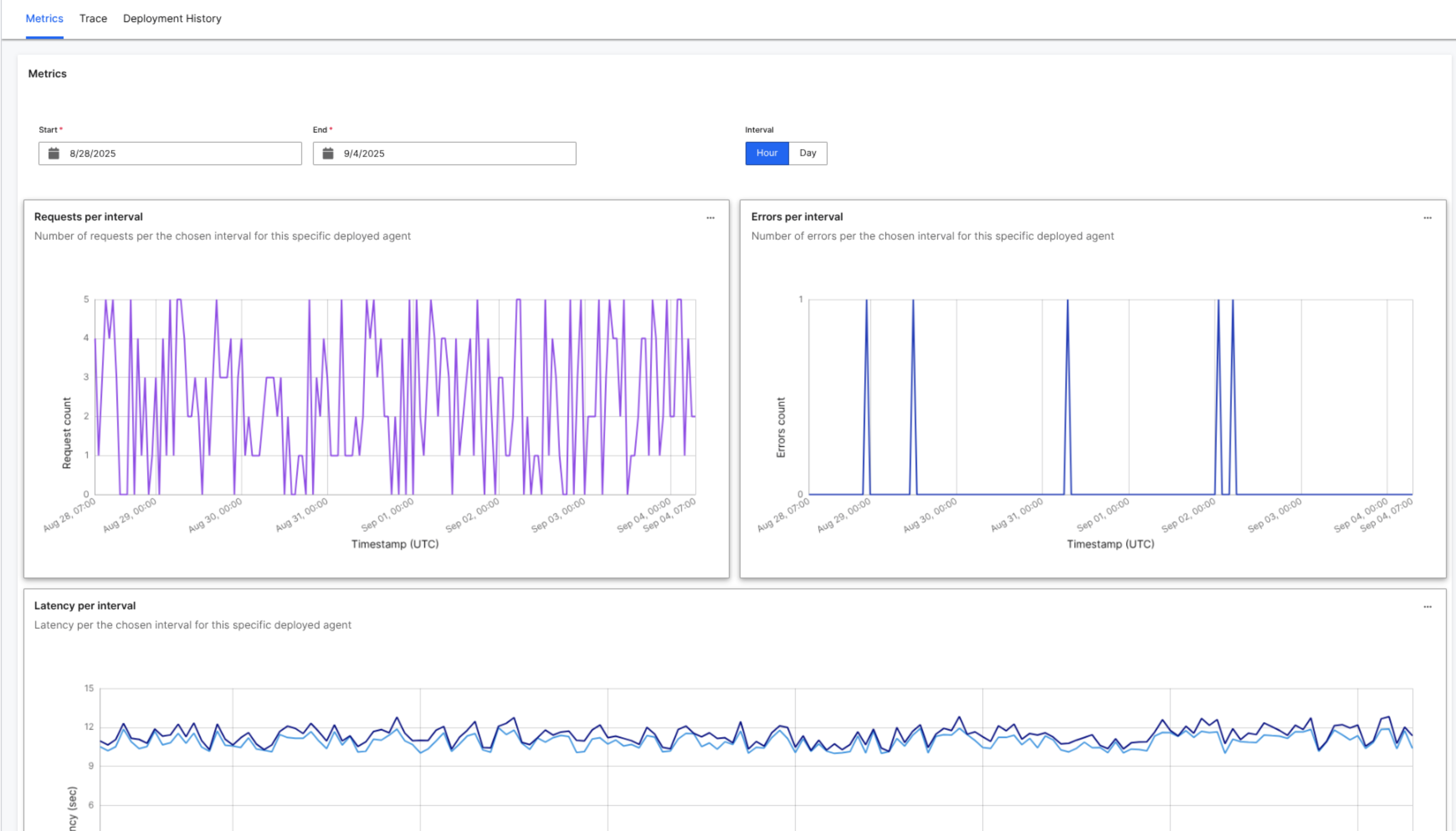Open Latency per interval options menu
The height and width of the screenshot is (831, 1456).
pyautogui.click(x=1427, y=607)
